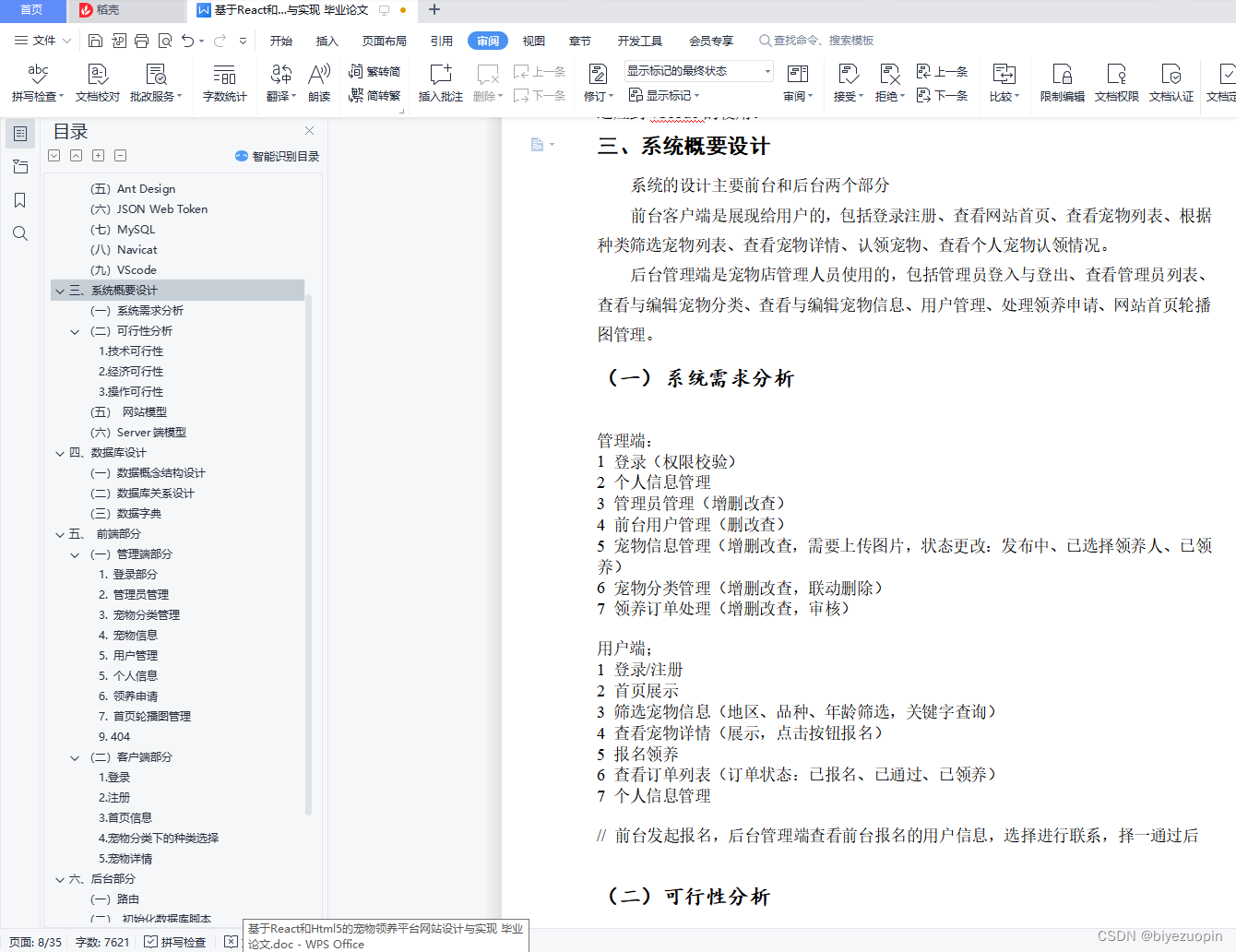Image resolution: width=1236 pixels, height=952 pixels.
Task: Switch to the 章节 ribbon tab
Action: click(x=580, y=41)
